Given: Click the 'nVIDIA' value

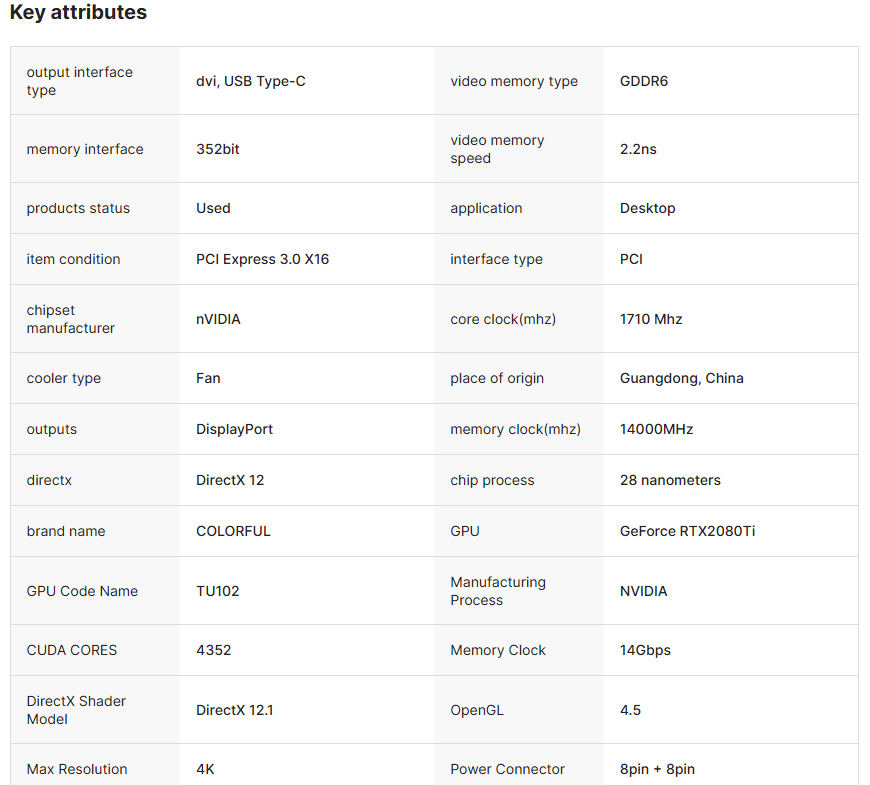Looking at the screenshot, I should tap(218, 319).
